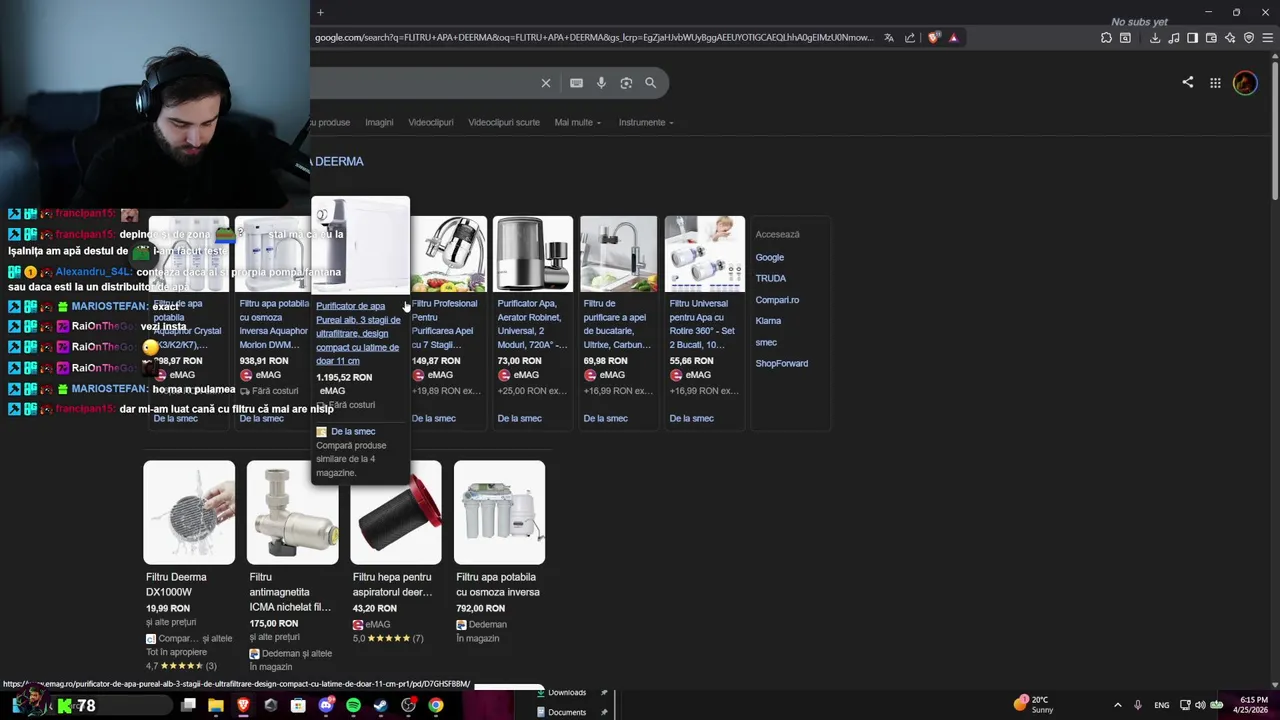Image resolution: width=1280 pixels, height=720 pixels.
Task: Click the 'TRUDA' comparison site link
Action: point(770,279)
